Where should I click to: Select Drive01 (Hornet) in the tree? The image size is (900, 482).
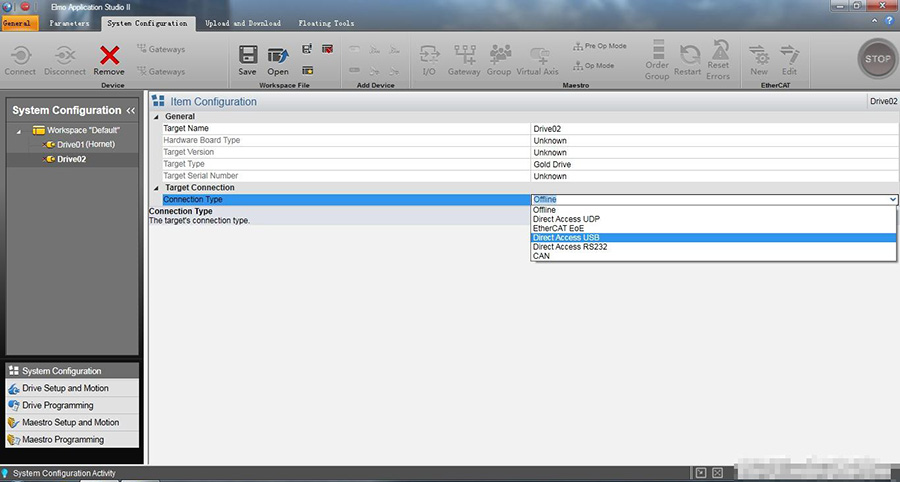[x=86, y=145]
